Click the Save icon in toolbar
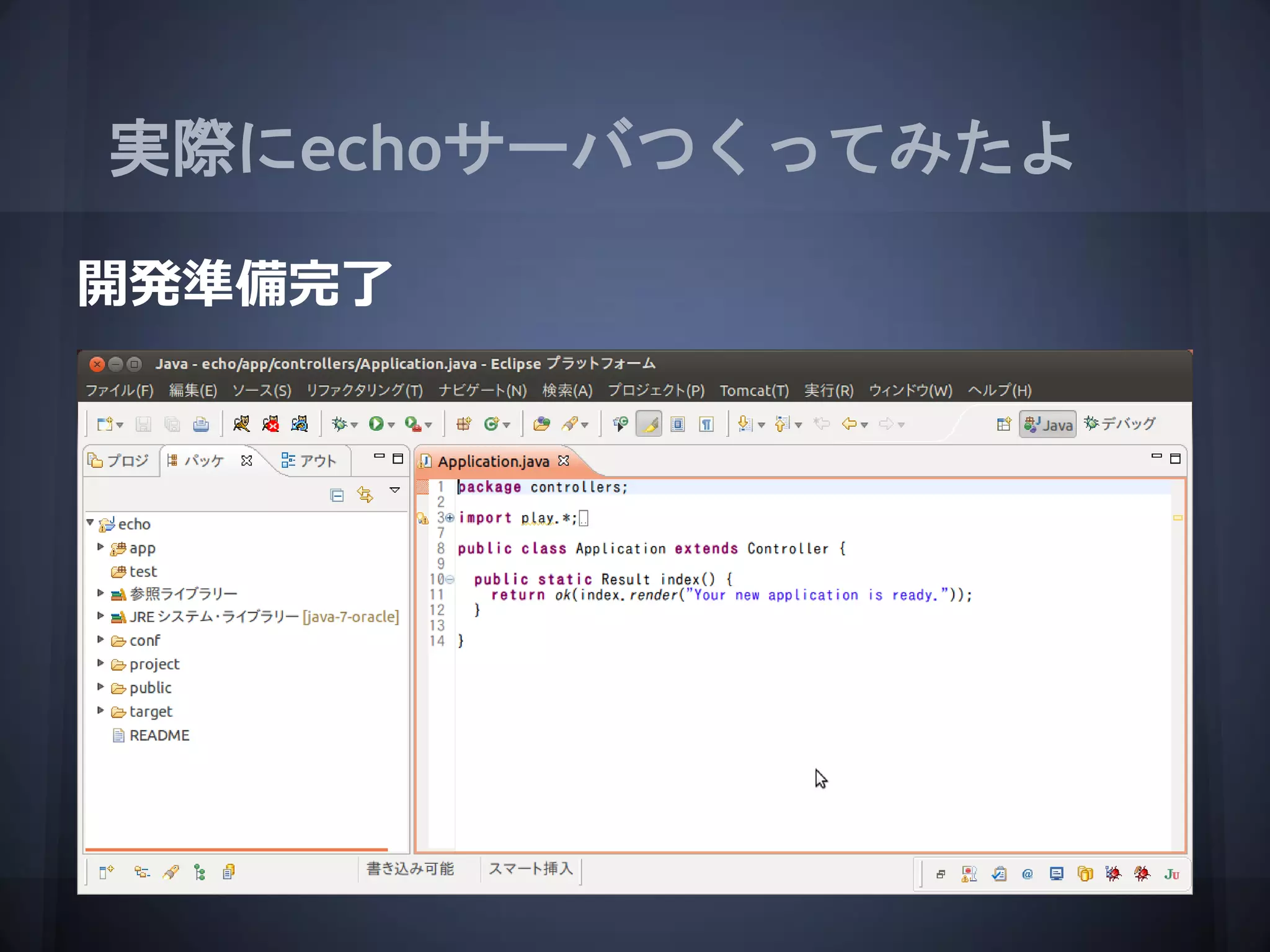This screenshot has height=952, width=1270. (x=143, y=424)
